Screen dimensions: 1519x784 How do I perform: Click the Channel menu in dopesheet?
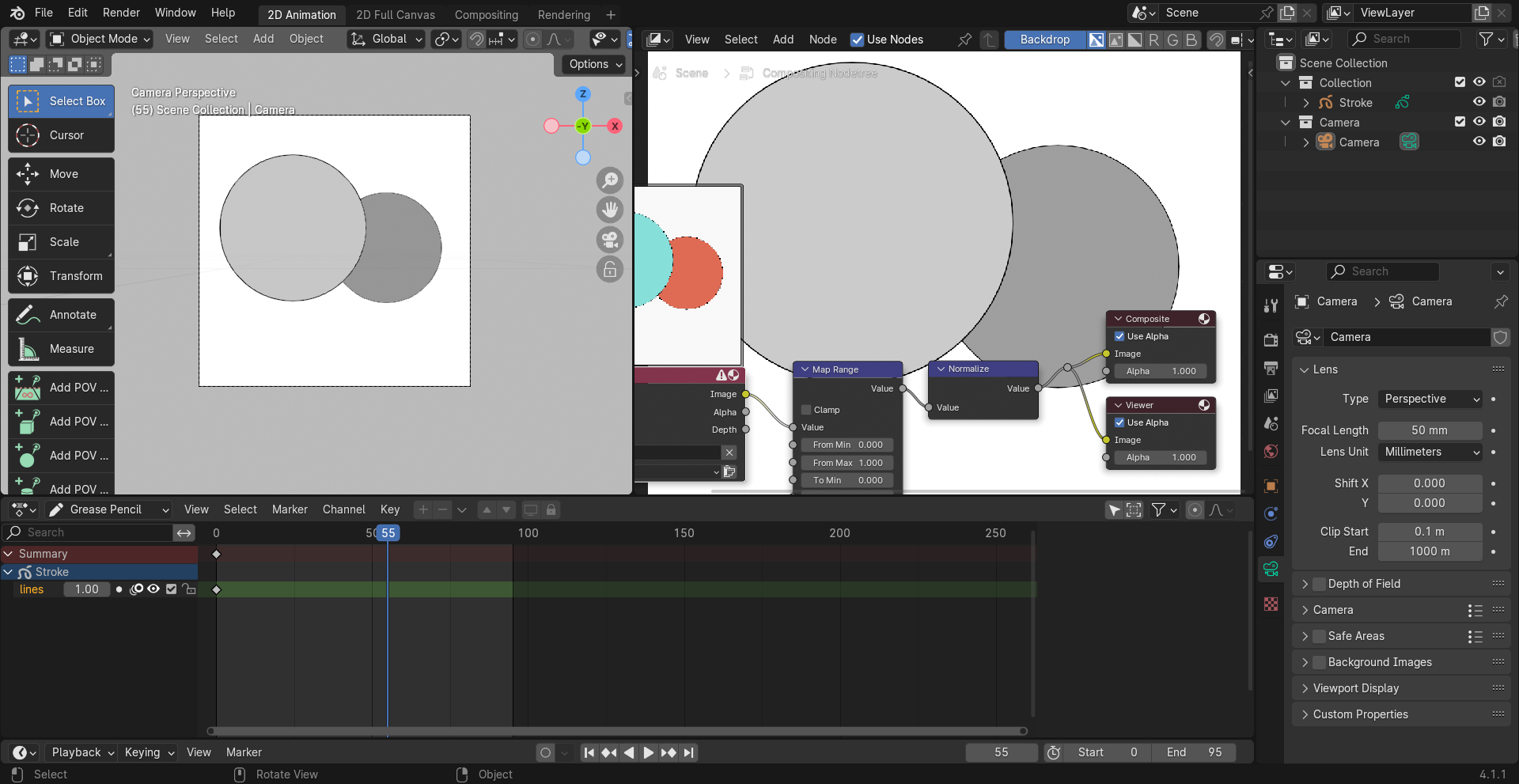pos(343,509)
